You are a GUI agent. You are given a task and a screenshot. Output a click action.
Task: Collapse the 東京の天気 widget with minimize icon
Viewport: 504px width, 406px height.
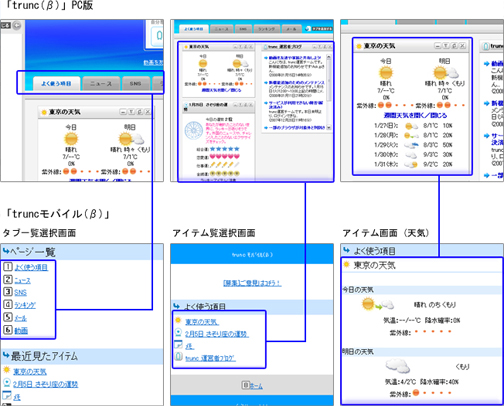(123, 112)
